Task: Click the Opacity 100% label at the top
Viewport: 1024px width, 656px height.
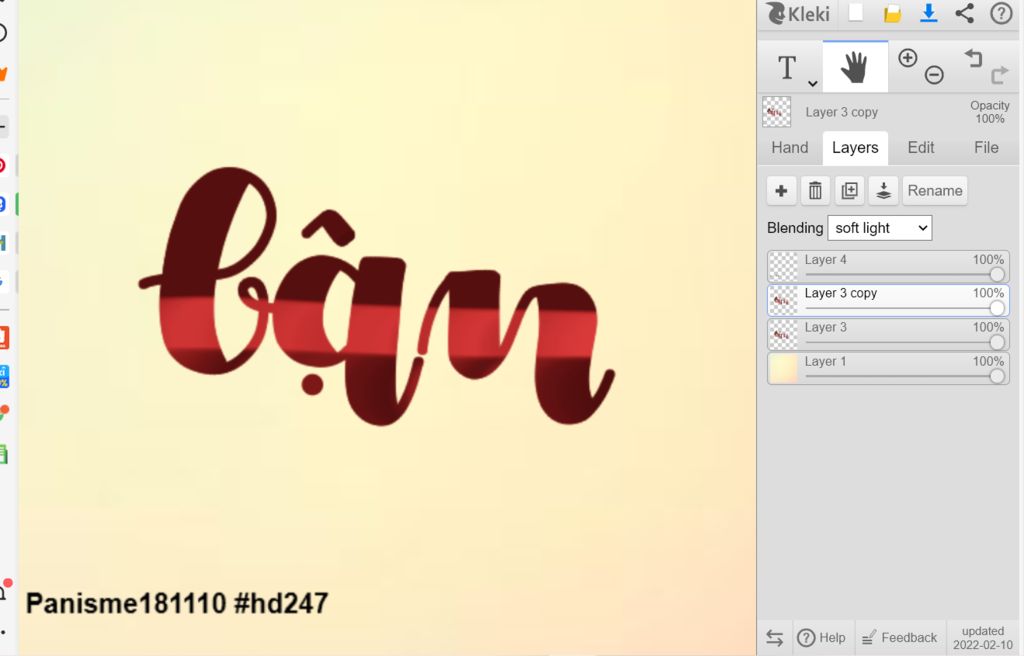Action: (989, 112)
